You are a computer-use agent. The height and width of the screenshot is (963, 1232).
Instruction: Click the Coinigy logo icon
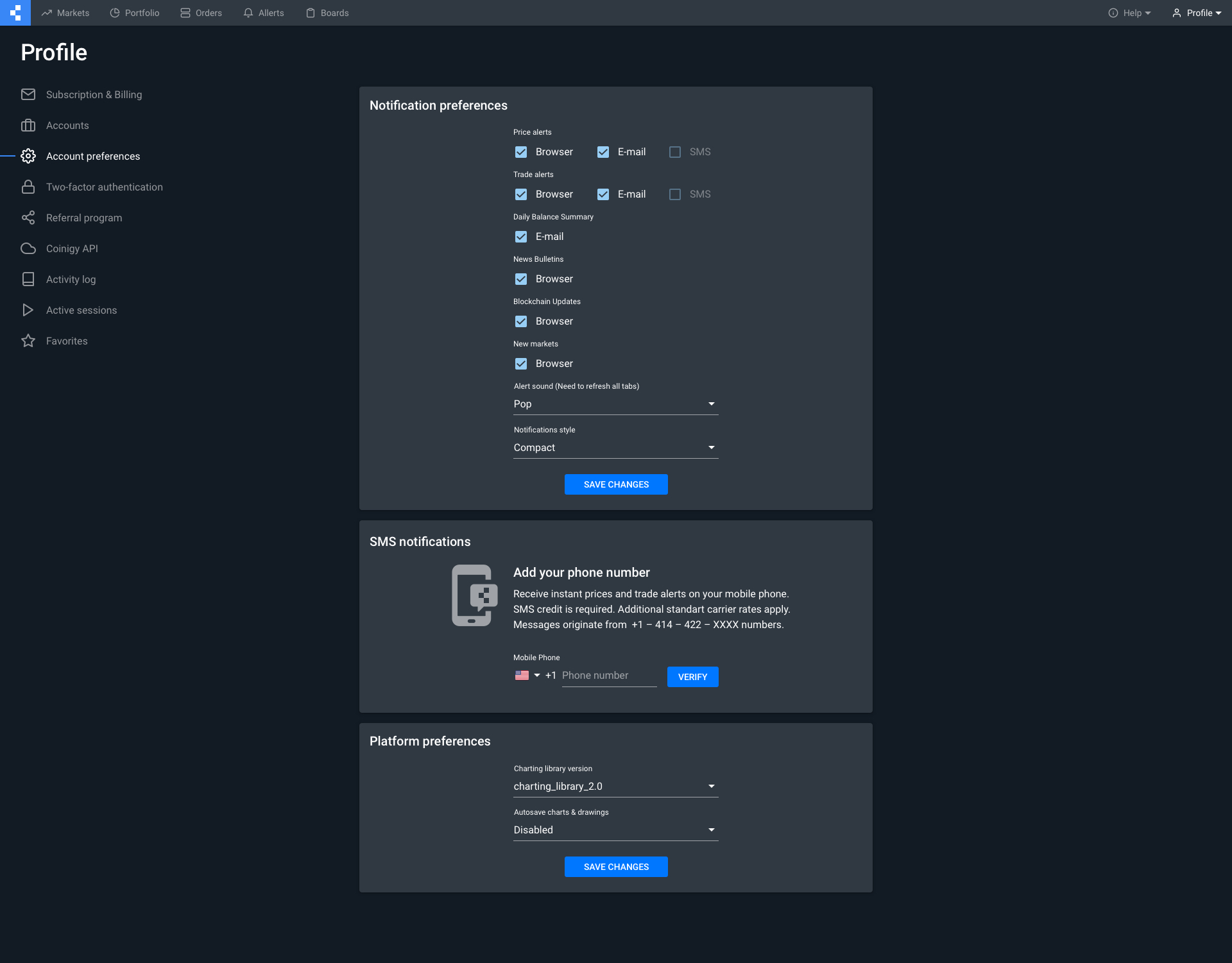tap(15, 13)
